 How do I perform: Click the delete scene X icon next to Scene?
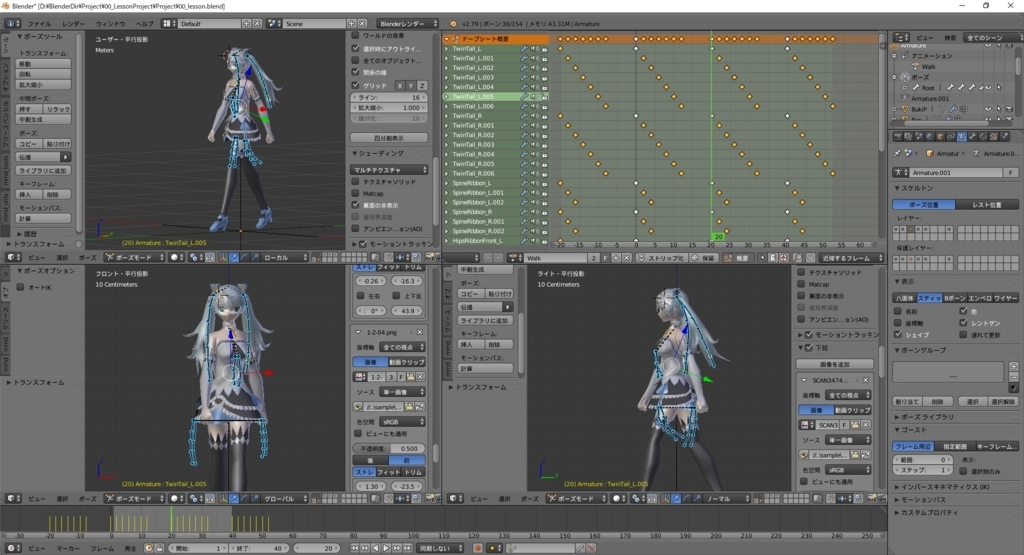(362, 24)
